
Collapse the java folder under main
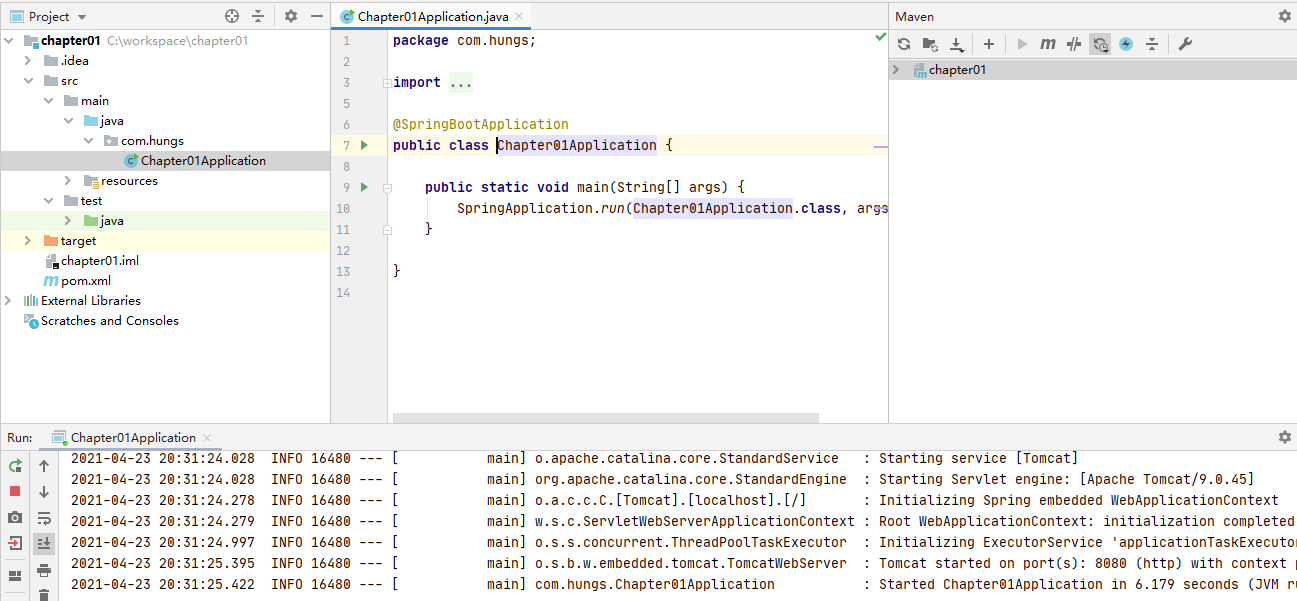(69, 121)
